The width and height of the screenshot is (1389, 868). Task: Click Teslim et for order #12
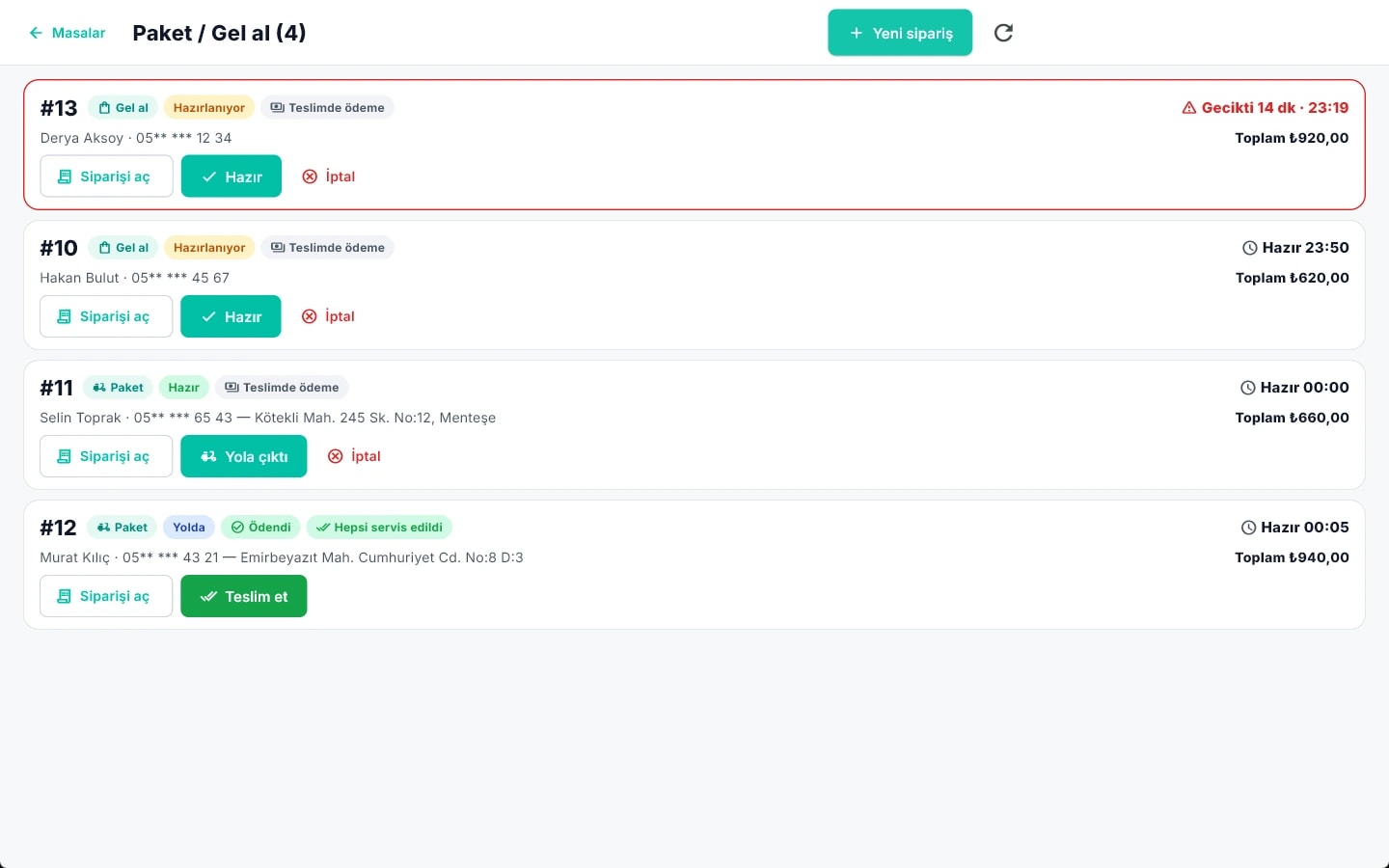244,596
